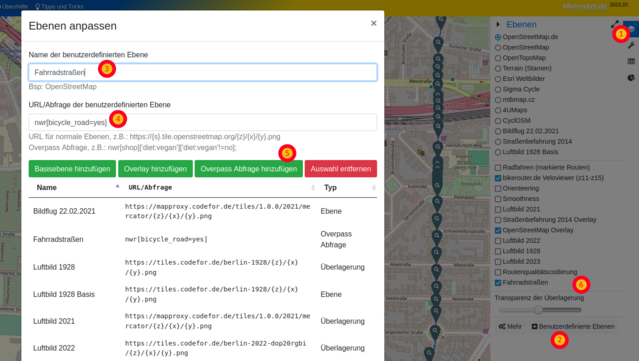Click Overpass Abfrage hinzufügen button
Screen dimensions: 639x361
point(249,169)
